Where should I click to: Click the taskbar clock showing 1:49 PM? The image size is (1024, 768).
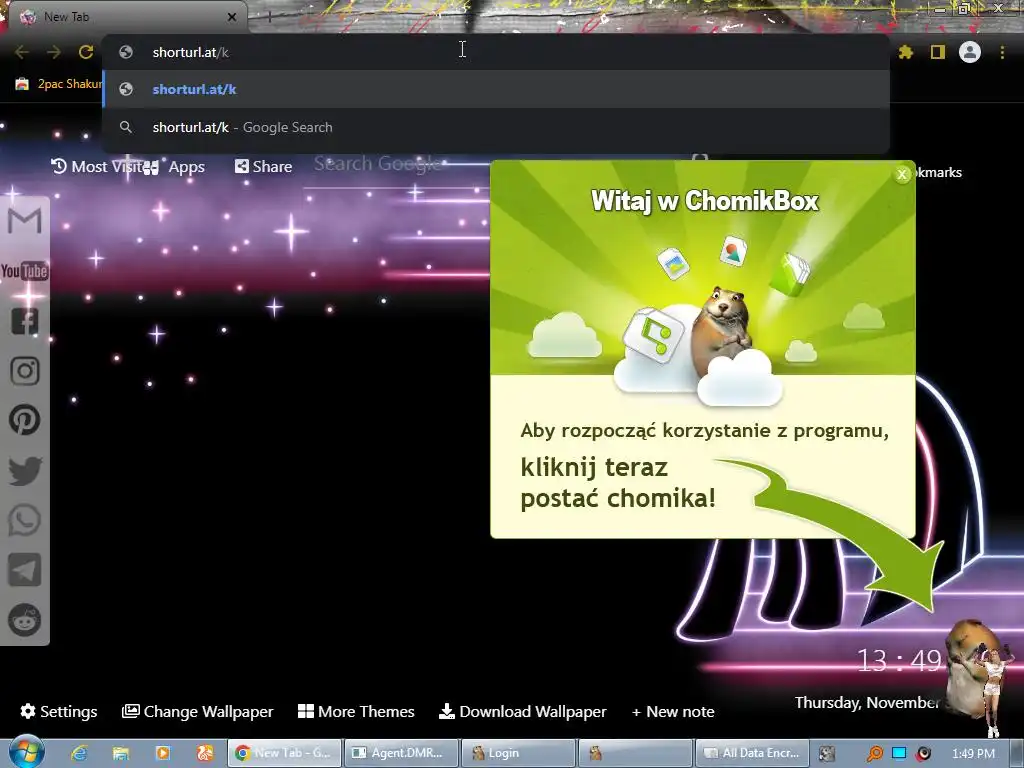click(x=974, y=753)
